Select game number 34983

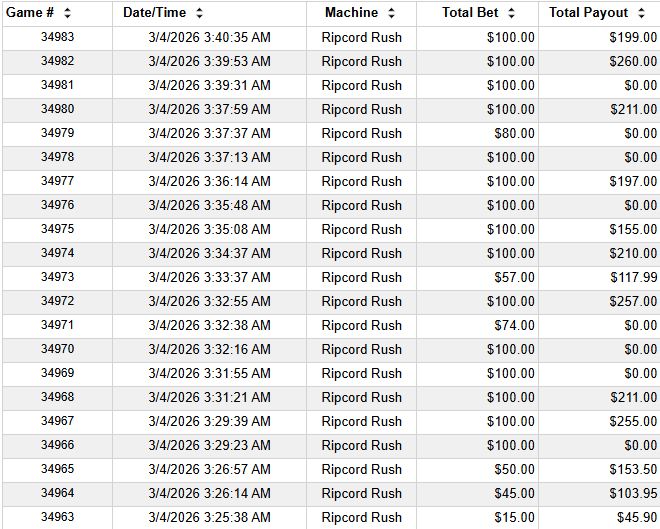(57, 37)
